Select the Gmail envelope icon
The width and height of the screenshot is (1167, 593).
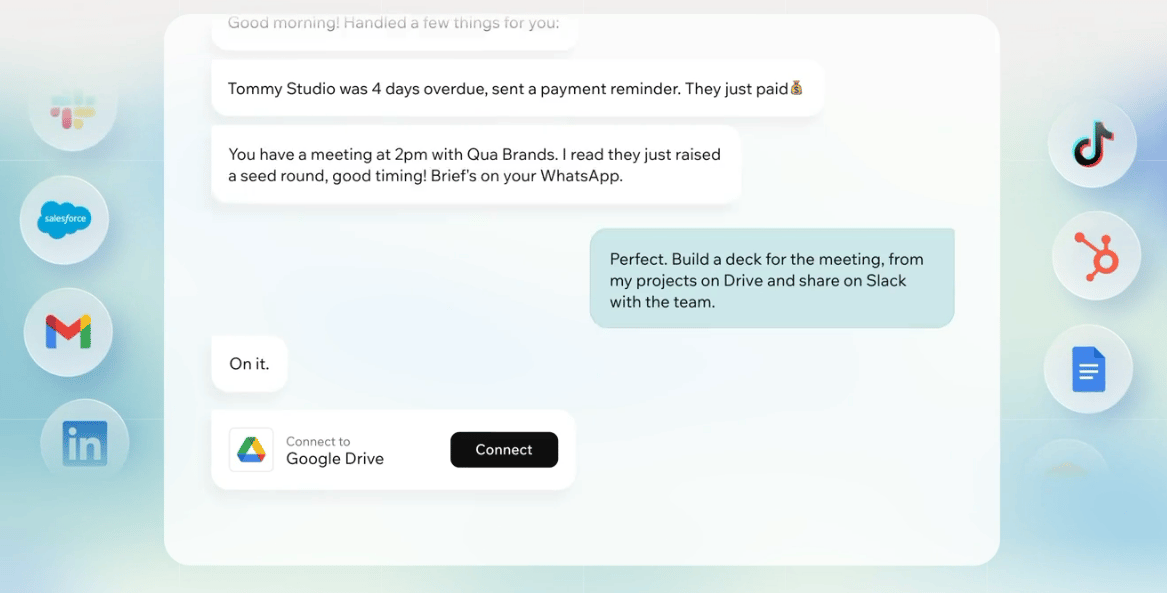68,332
